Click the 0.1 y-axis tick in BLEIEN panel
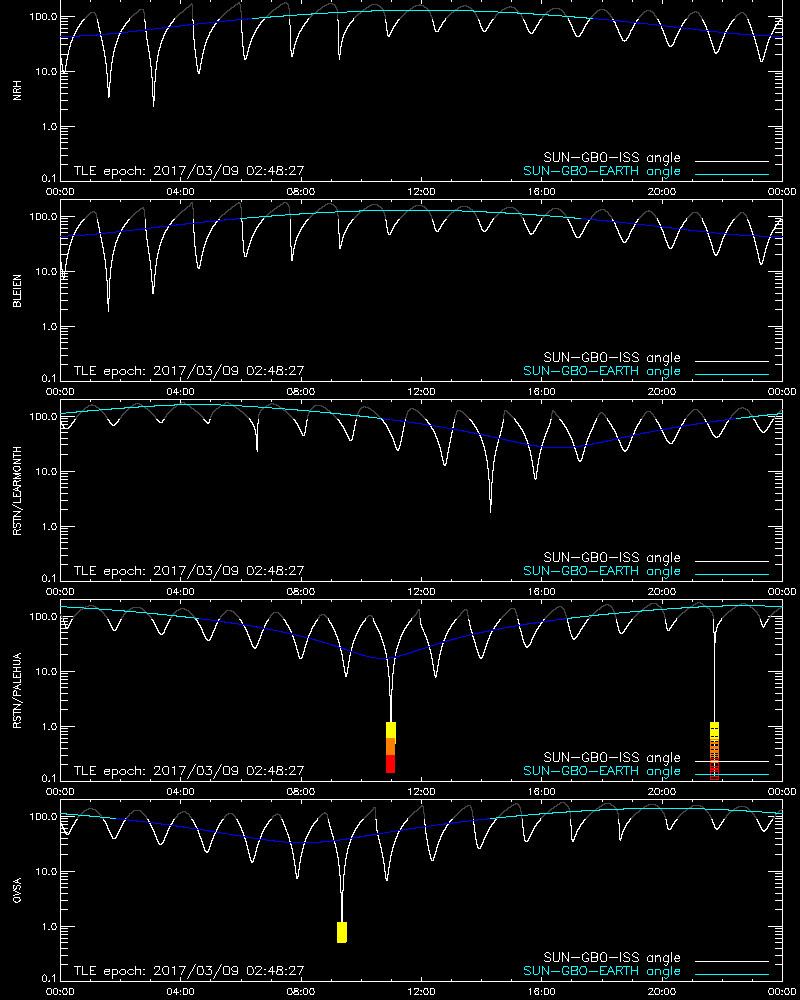The height and width of the screenshot is (1000, 800). click(49, 378)
